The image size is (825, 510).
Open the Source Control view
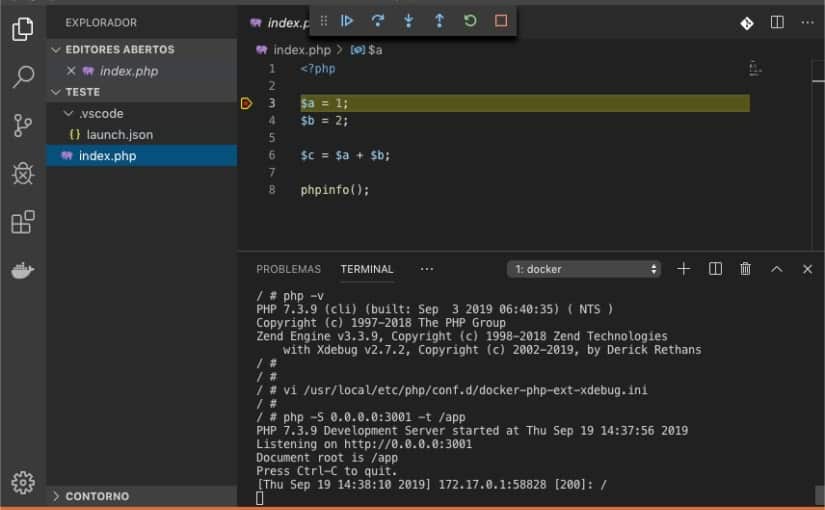pos(23,125)
